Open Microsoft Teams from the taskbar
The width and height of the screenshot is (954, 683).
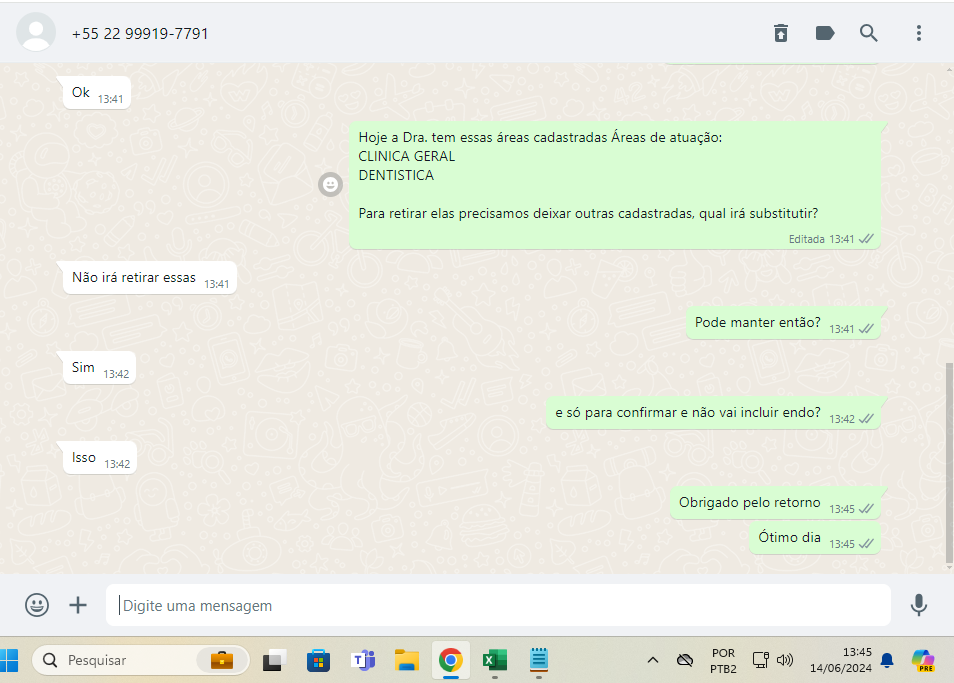(x=362, y=660)
